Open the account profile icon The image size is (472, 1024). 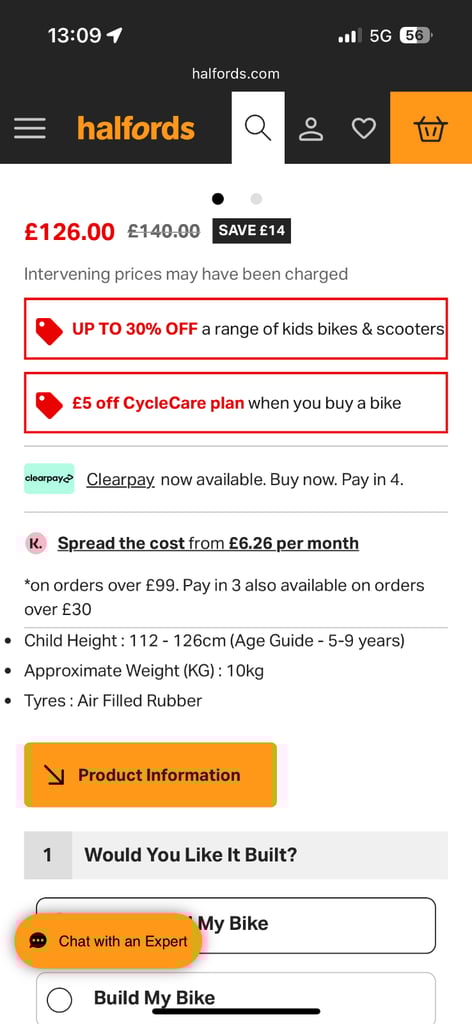[311, 129]
